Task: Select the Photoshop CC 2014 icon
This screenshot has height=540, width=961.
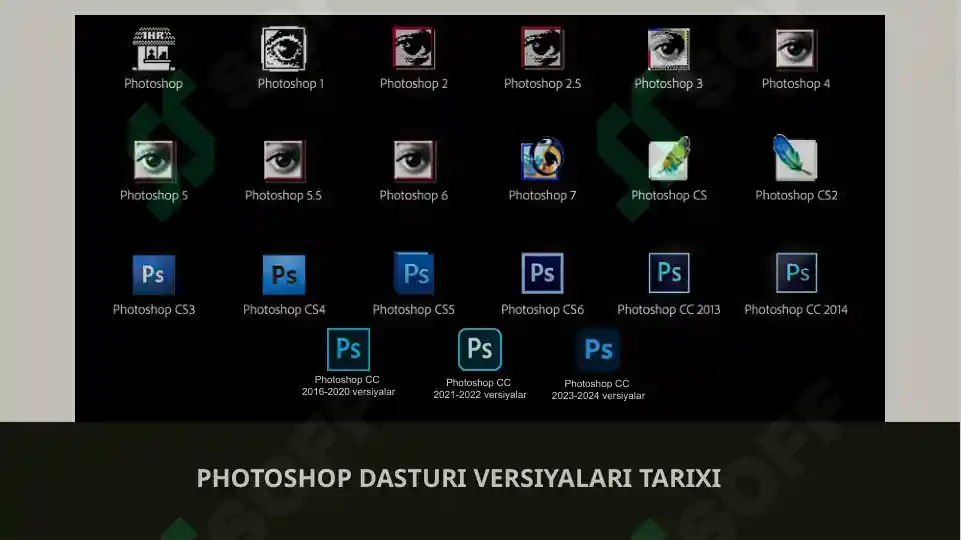Action: [796, 273]
